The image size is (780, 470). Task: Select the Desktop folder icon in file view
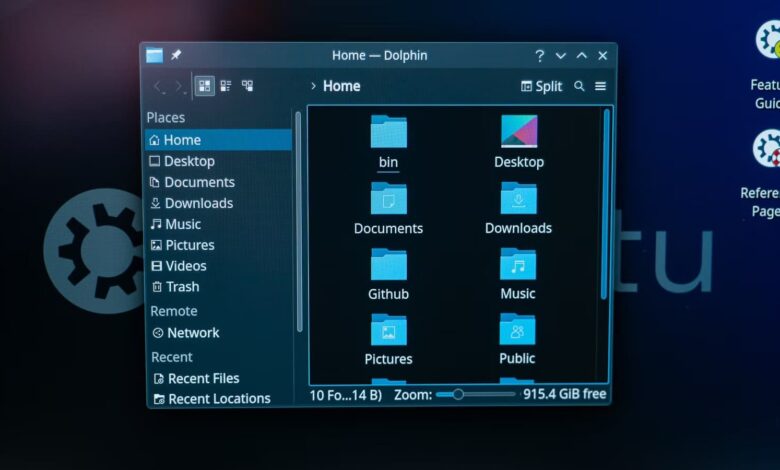pyautogui.click(x=519, y=131)
